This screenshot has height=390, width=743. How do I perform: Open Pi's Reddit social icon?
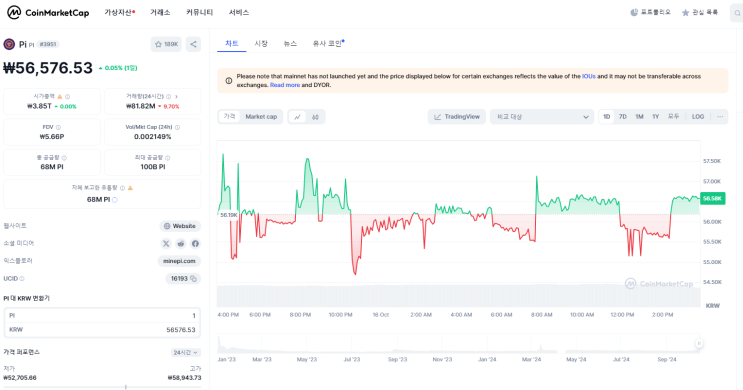[x=181, y=244]
